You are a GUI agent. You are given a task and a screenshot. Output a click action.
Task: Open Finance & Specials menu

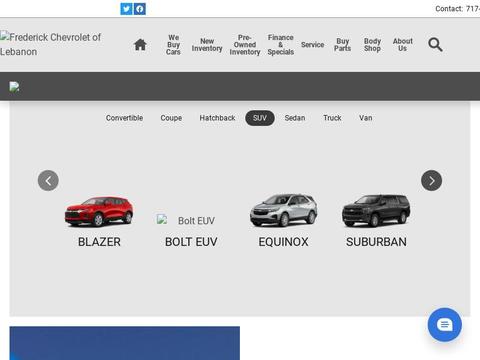point(281,45)
